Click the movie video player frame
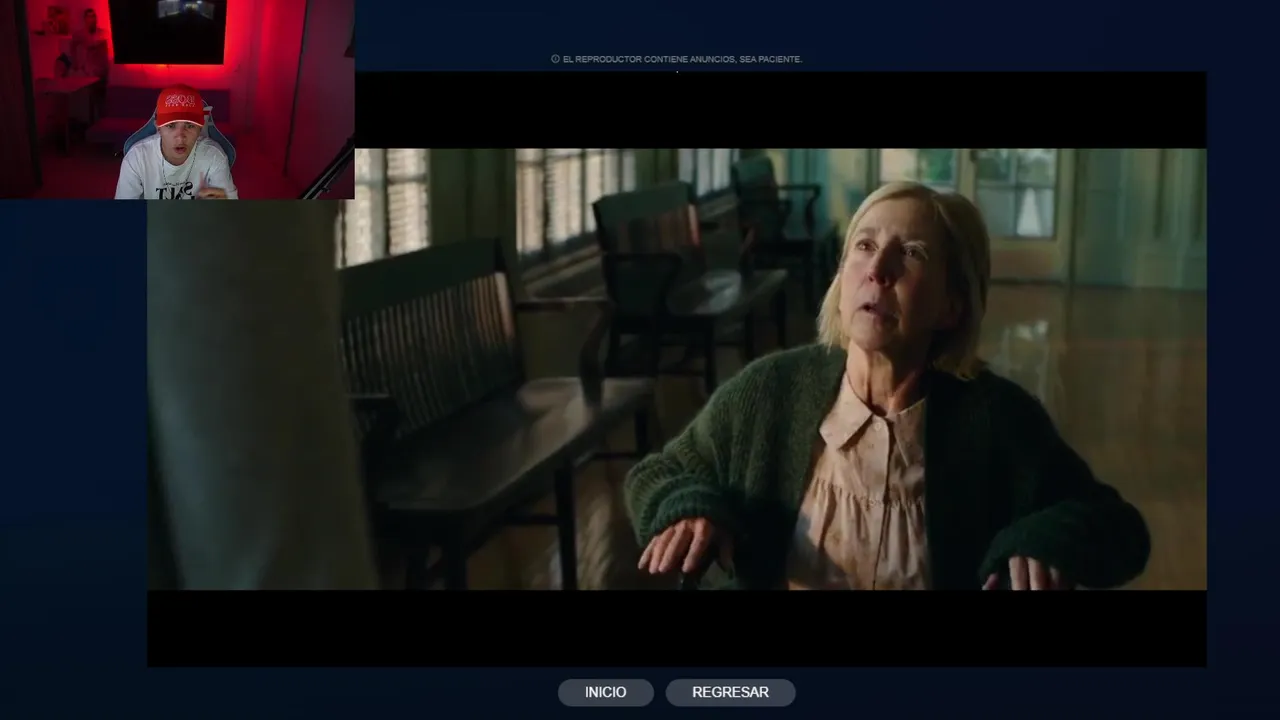Viewport: 1280px width, 720px height. tap(677, 369)
